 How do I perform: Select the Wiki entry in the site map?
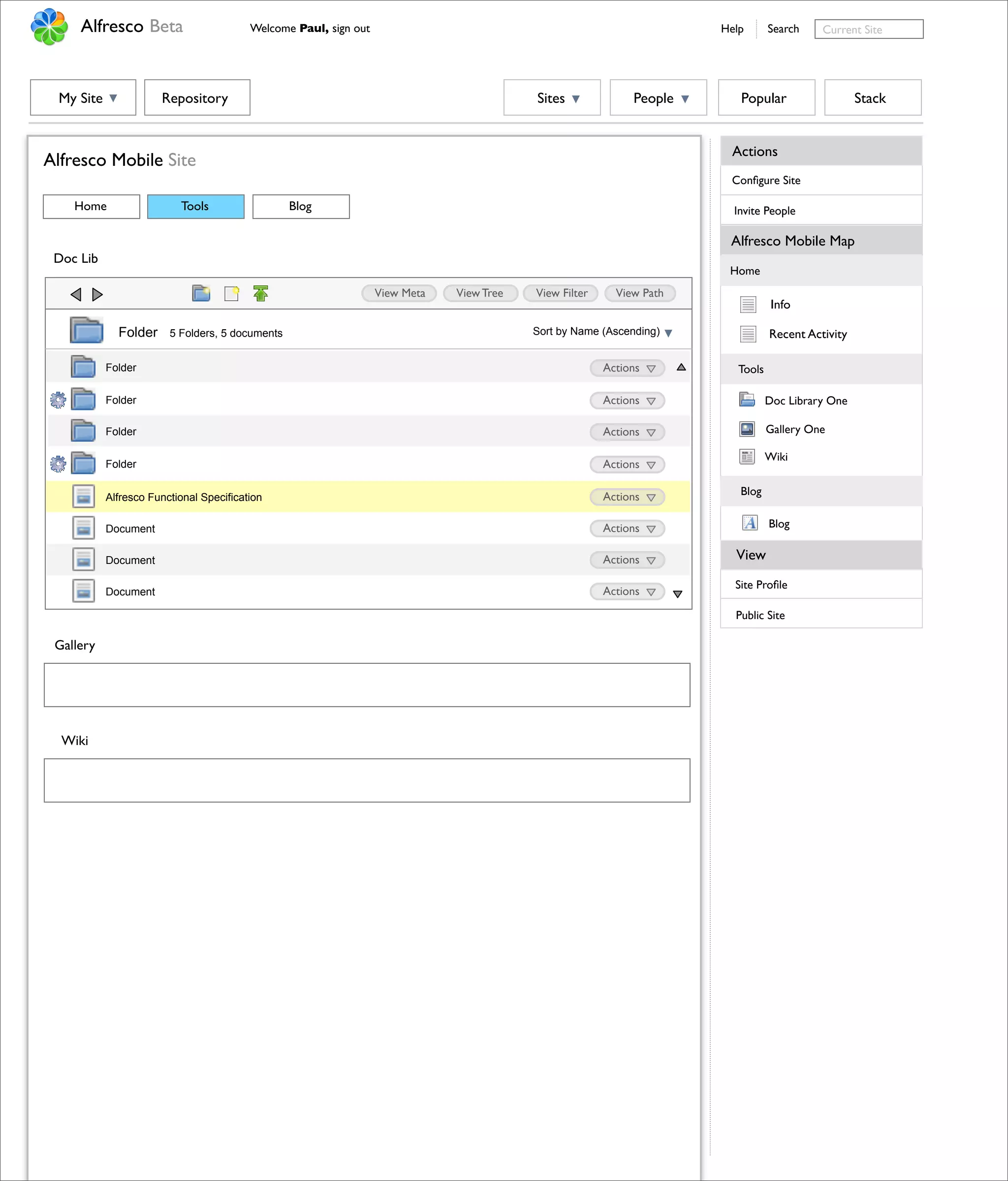point(776,457)
